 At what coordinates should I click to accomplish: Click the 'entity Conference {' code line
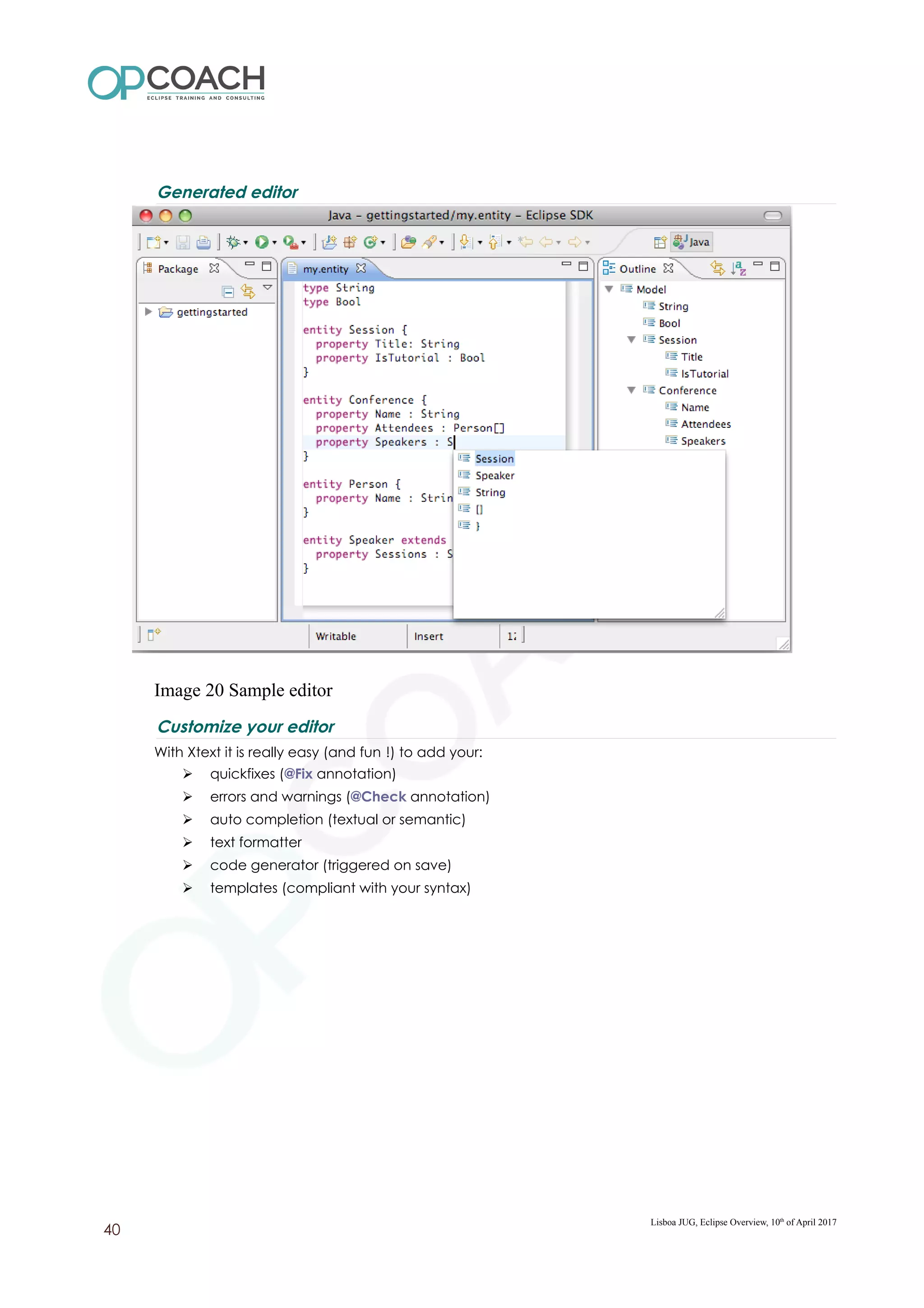[365, 400]
